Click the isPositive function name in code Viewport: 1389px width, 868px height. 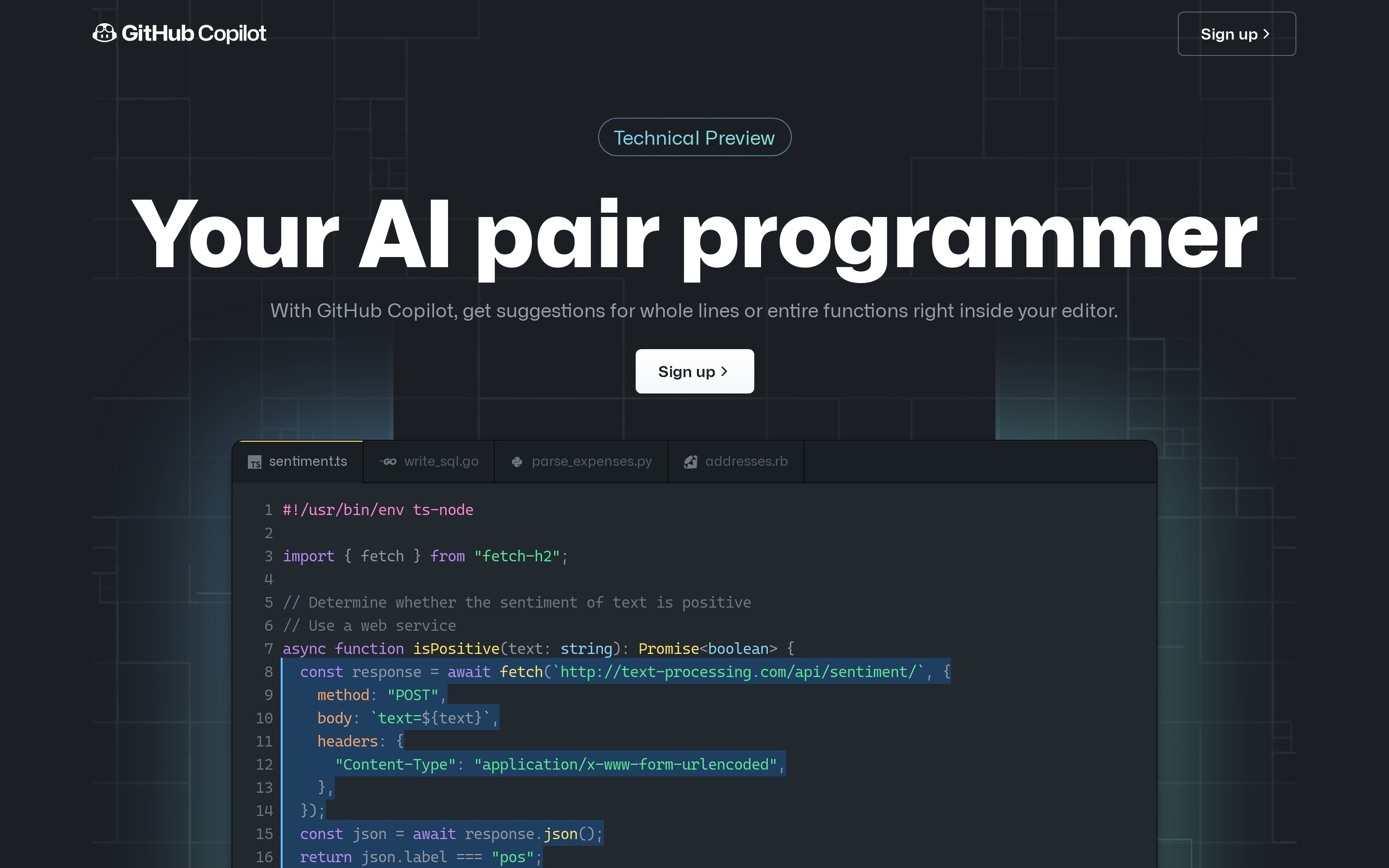456,649
